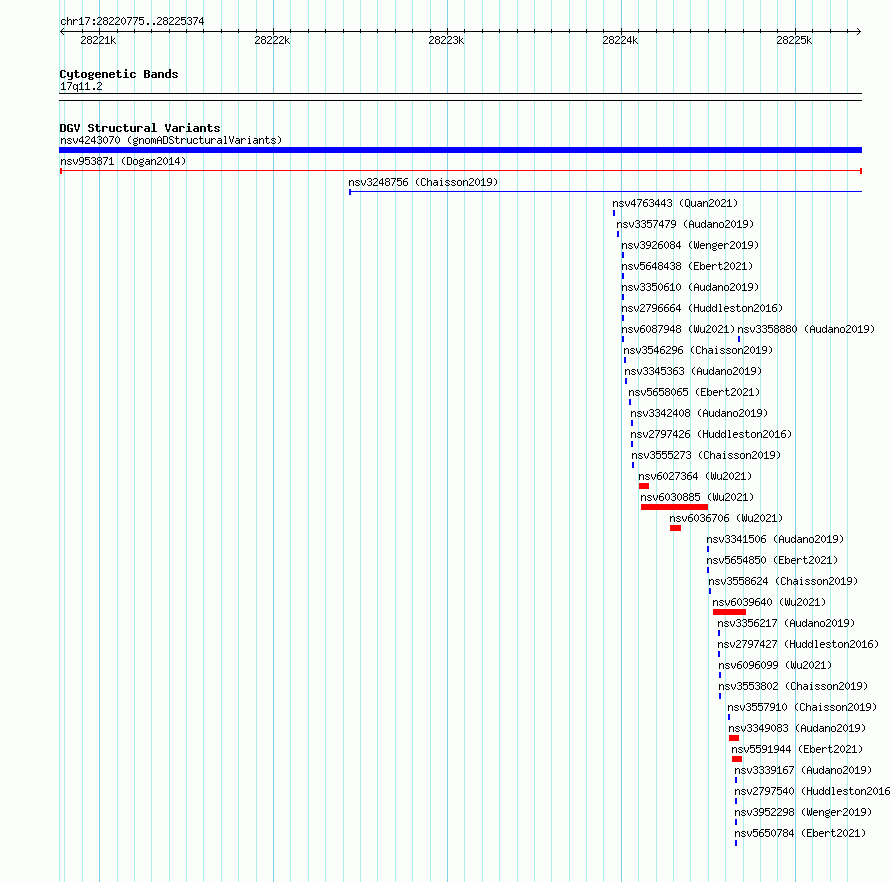The width and height of the screenshot is (890, 882).
Task: Click the nsv4243070 gnomAD blue bar
Action: (x=460, y=150)
